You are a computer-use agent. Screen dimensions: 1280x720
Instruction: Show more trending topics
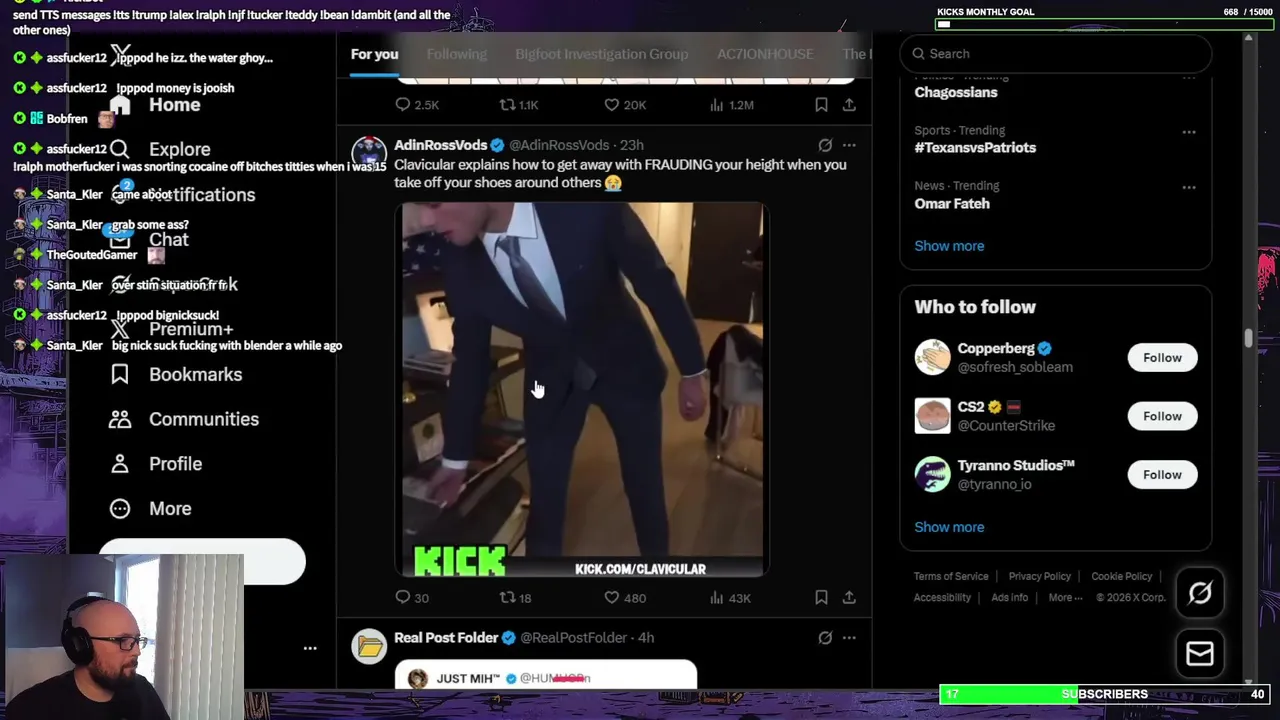coord(949,245)
